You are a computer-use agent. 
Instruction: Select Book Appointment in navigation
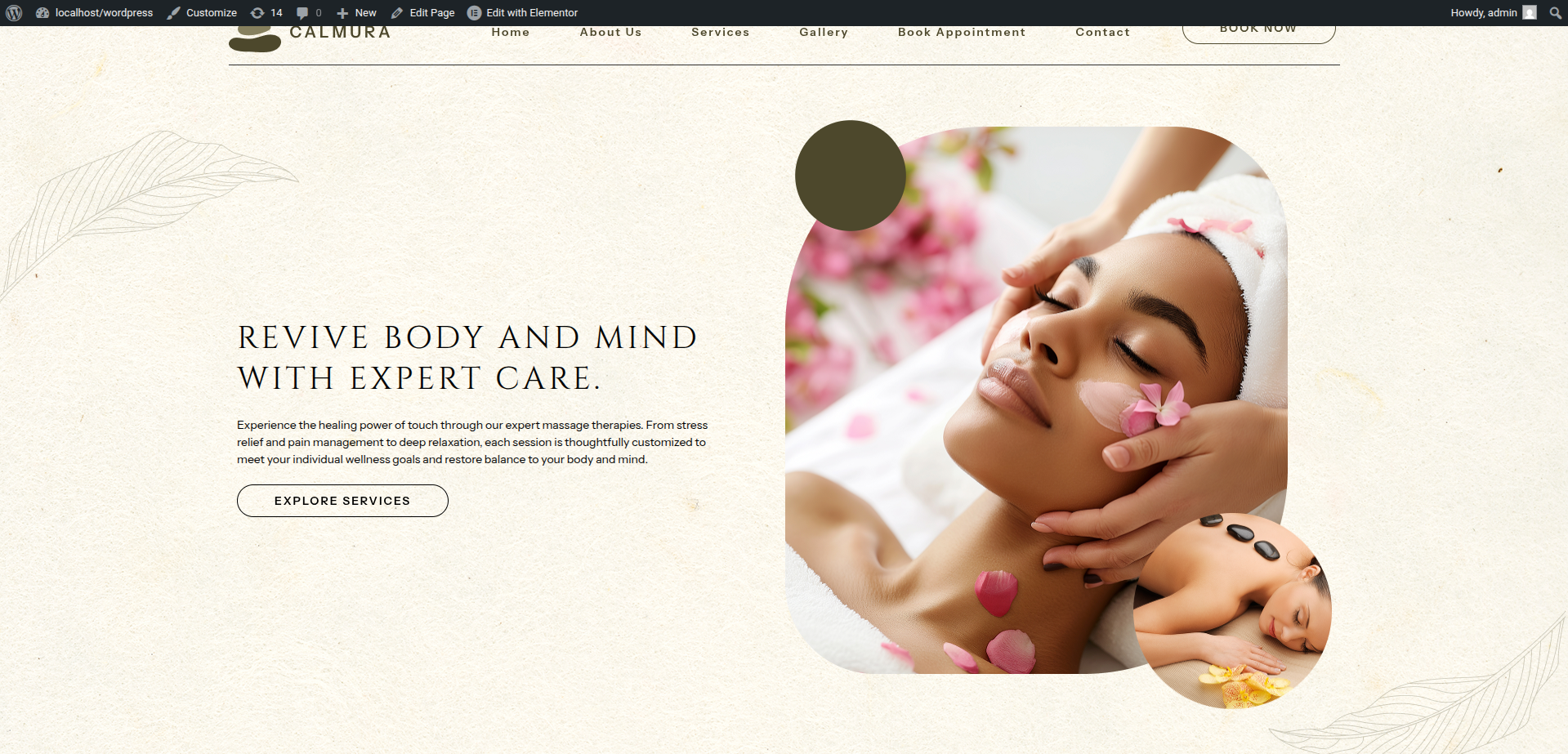click(x=961, y=33)
